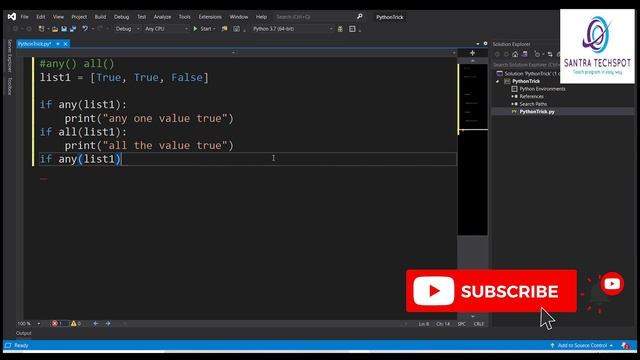
Task: Click Solution Explorer Back navigation icon
Action: (497, 54)
